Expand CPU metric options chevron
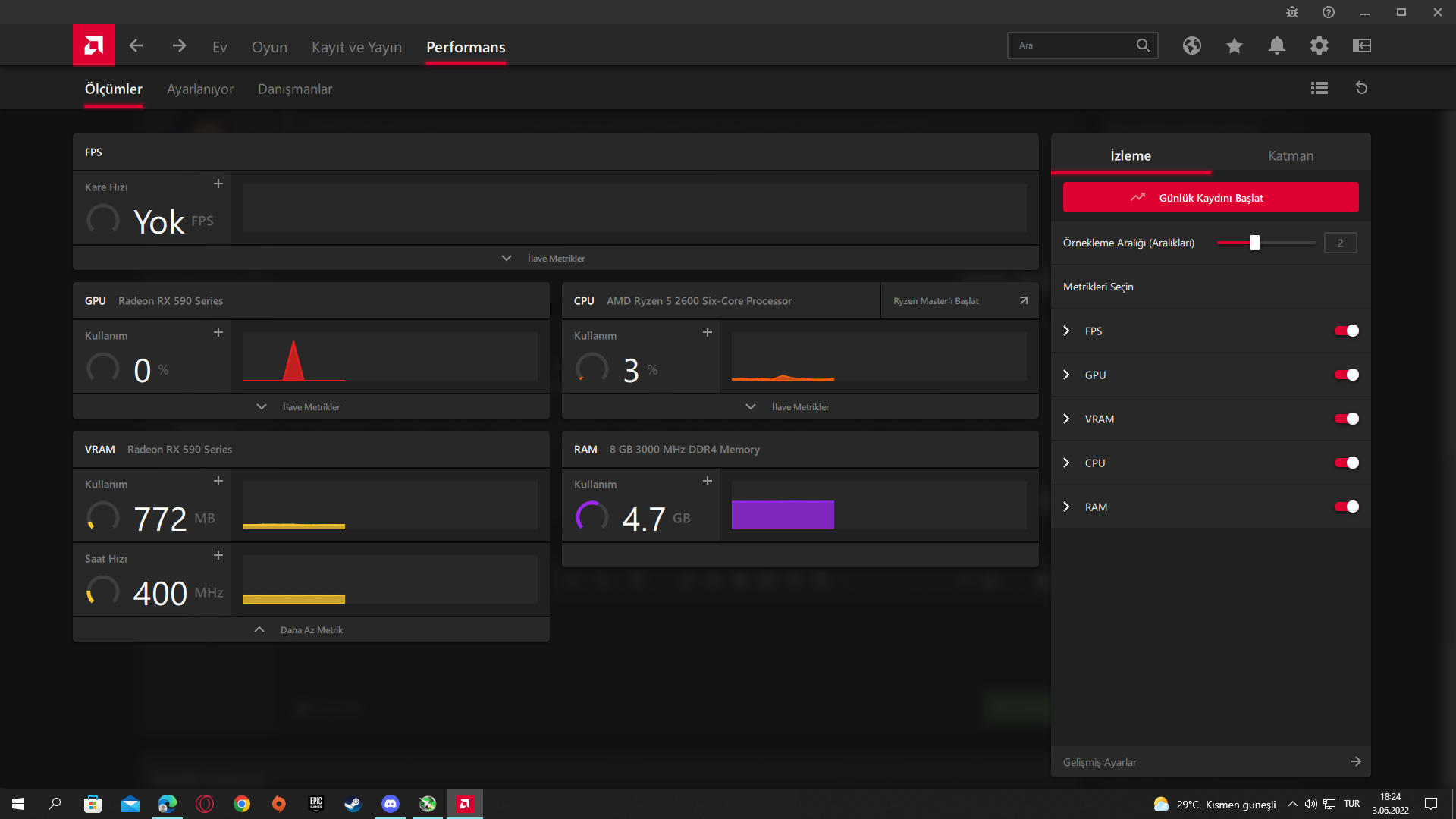This screenshot has width=1456, height=819. [1066, 463]
